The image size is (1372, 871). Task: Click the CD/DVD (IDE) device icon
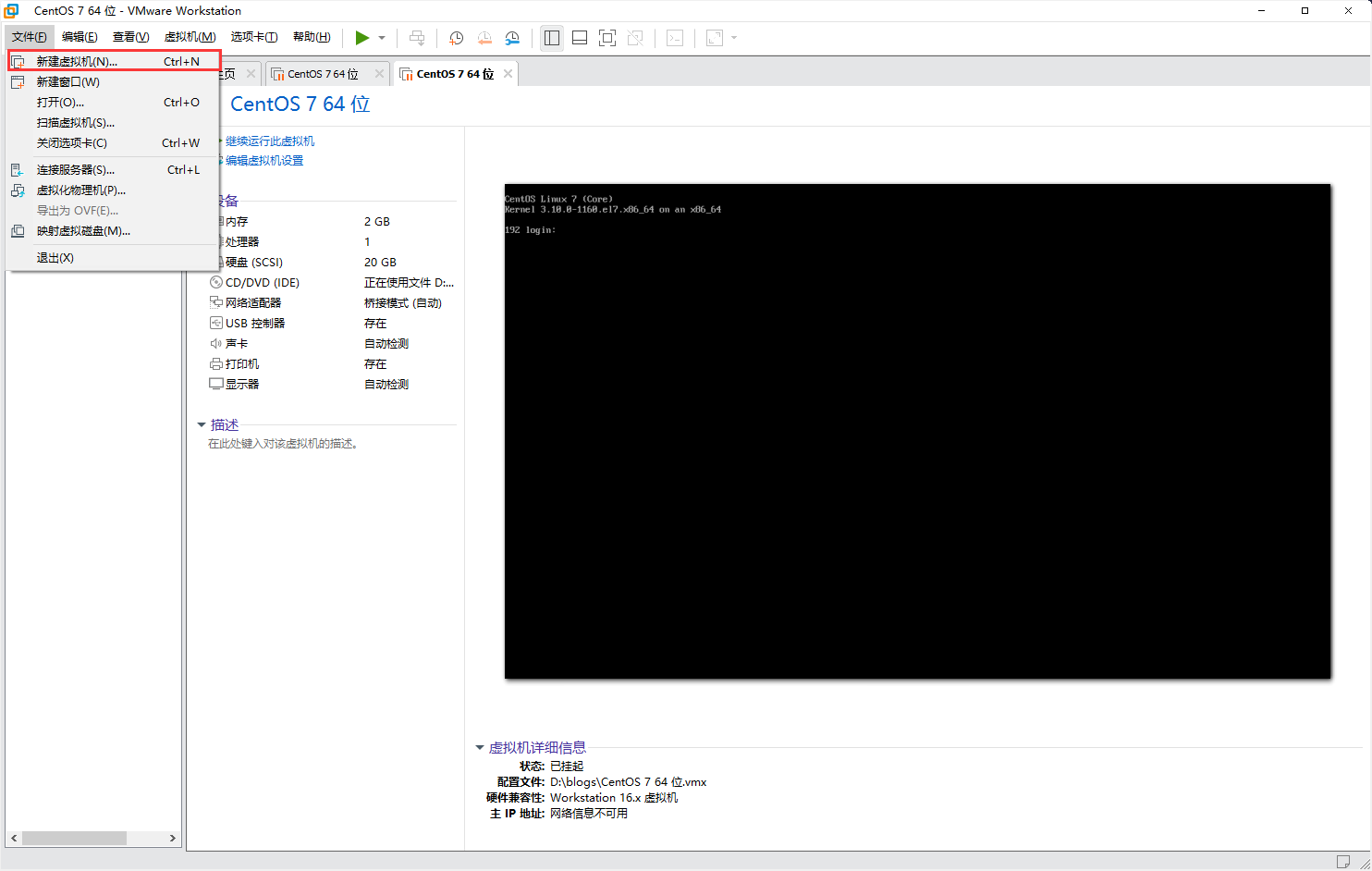(215, 282)
